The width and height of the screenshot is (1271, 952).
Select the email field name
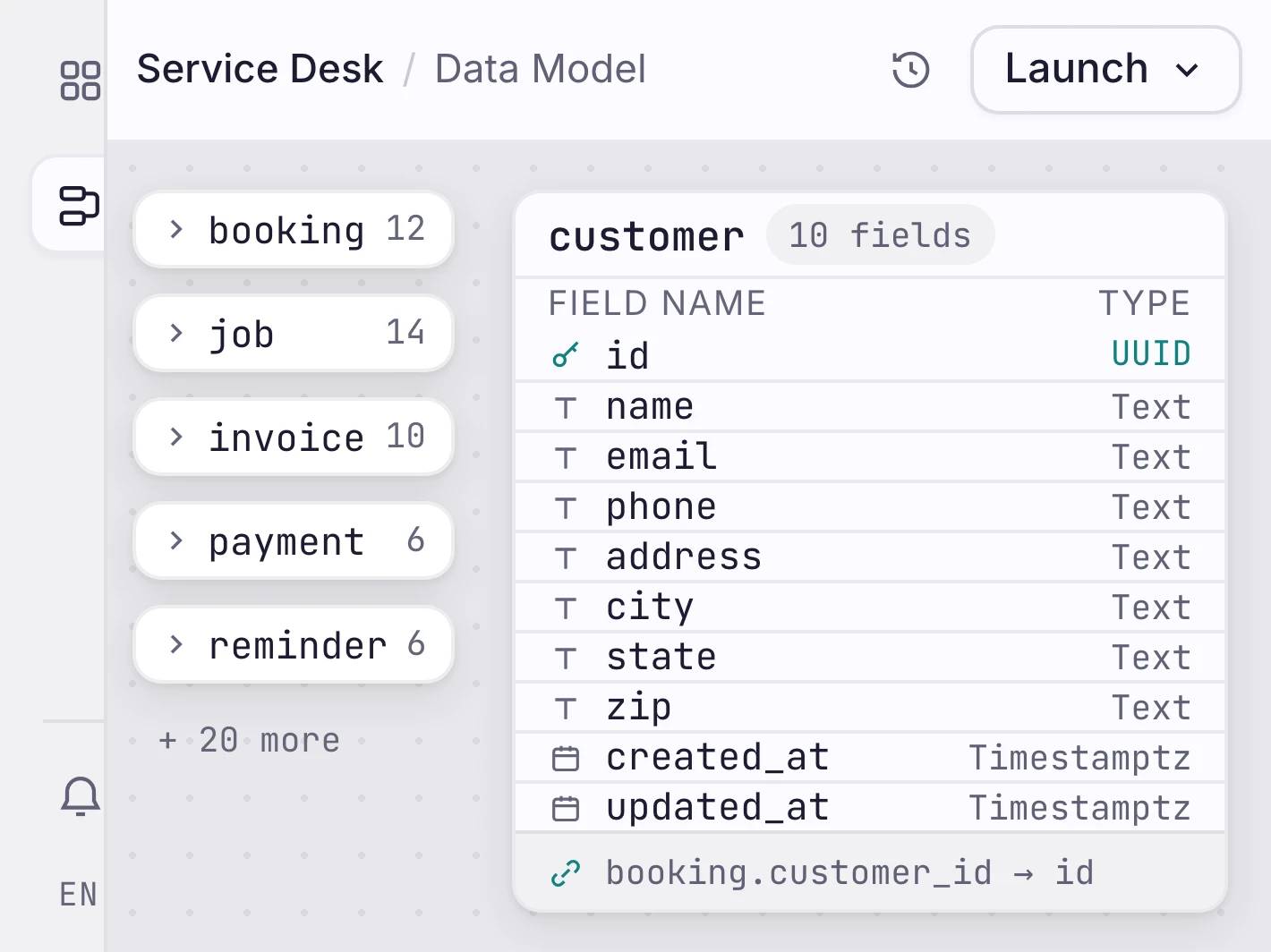(x=661, y=457)
